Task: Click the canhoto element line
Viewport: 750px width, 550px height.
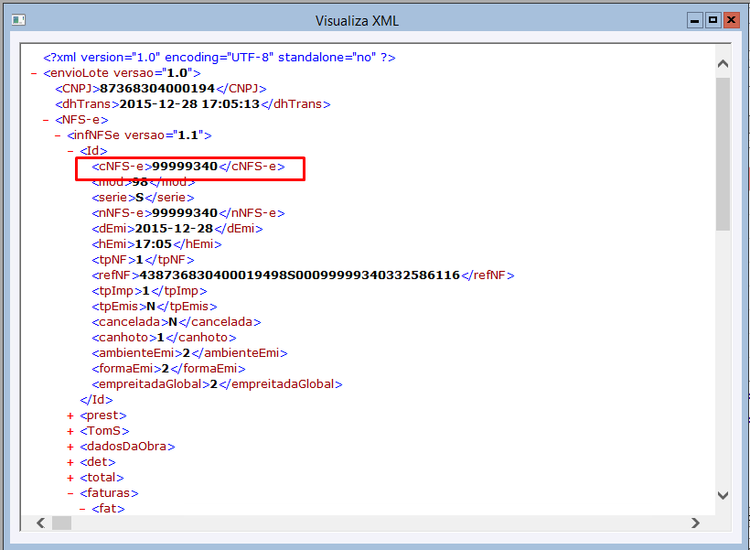Action: 164,337
